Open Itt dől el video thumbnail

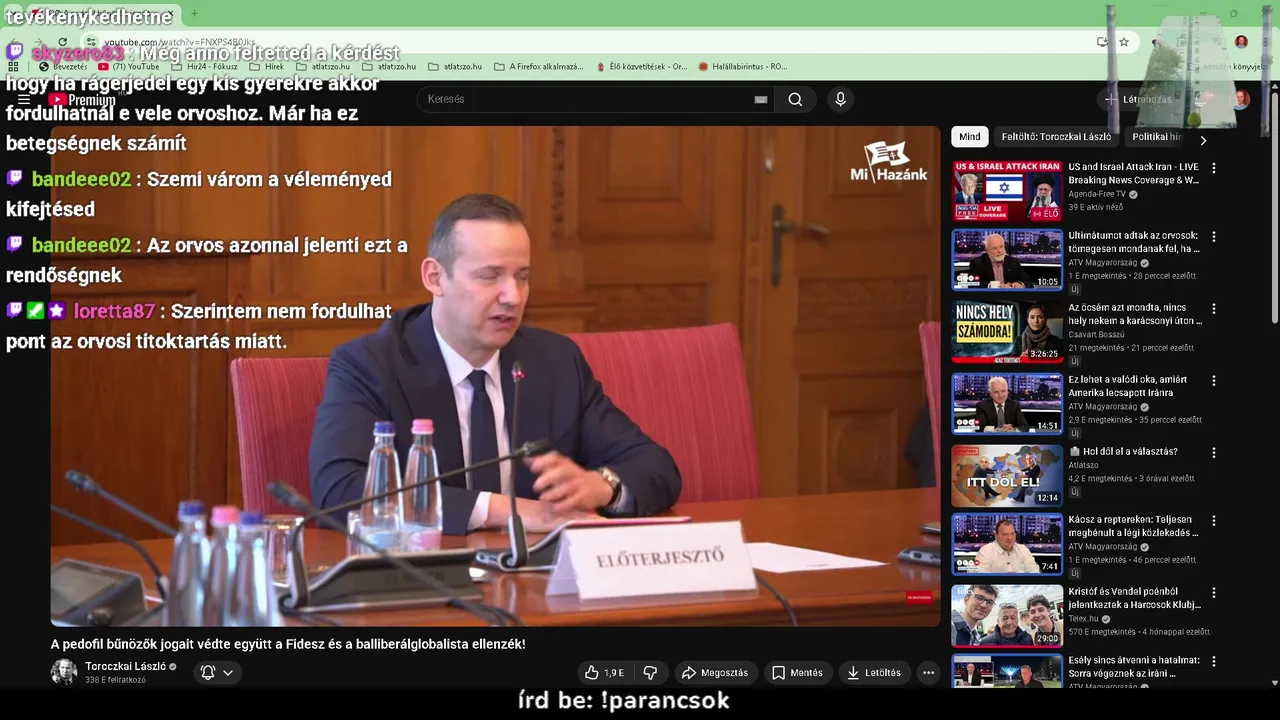[1007, 475]
